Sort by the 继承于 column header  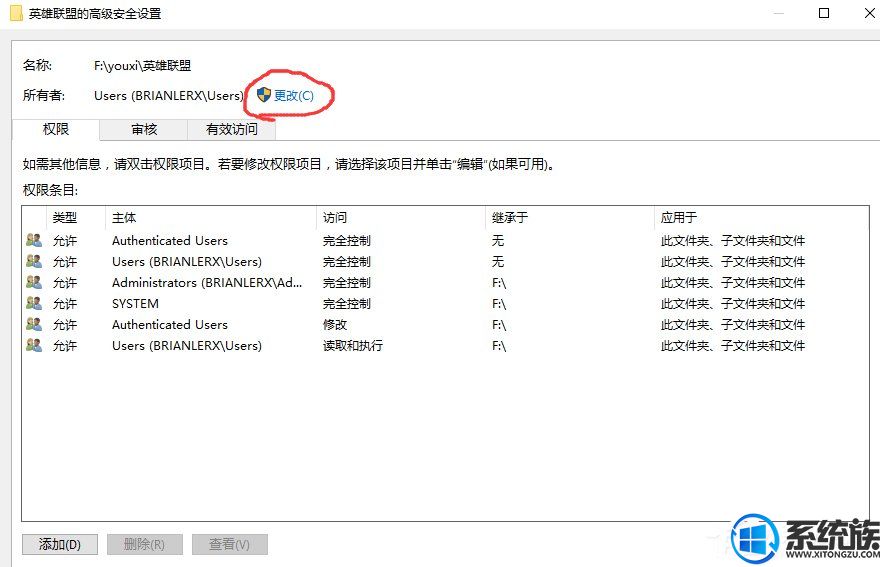tap(570, 218)
